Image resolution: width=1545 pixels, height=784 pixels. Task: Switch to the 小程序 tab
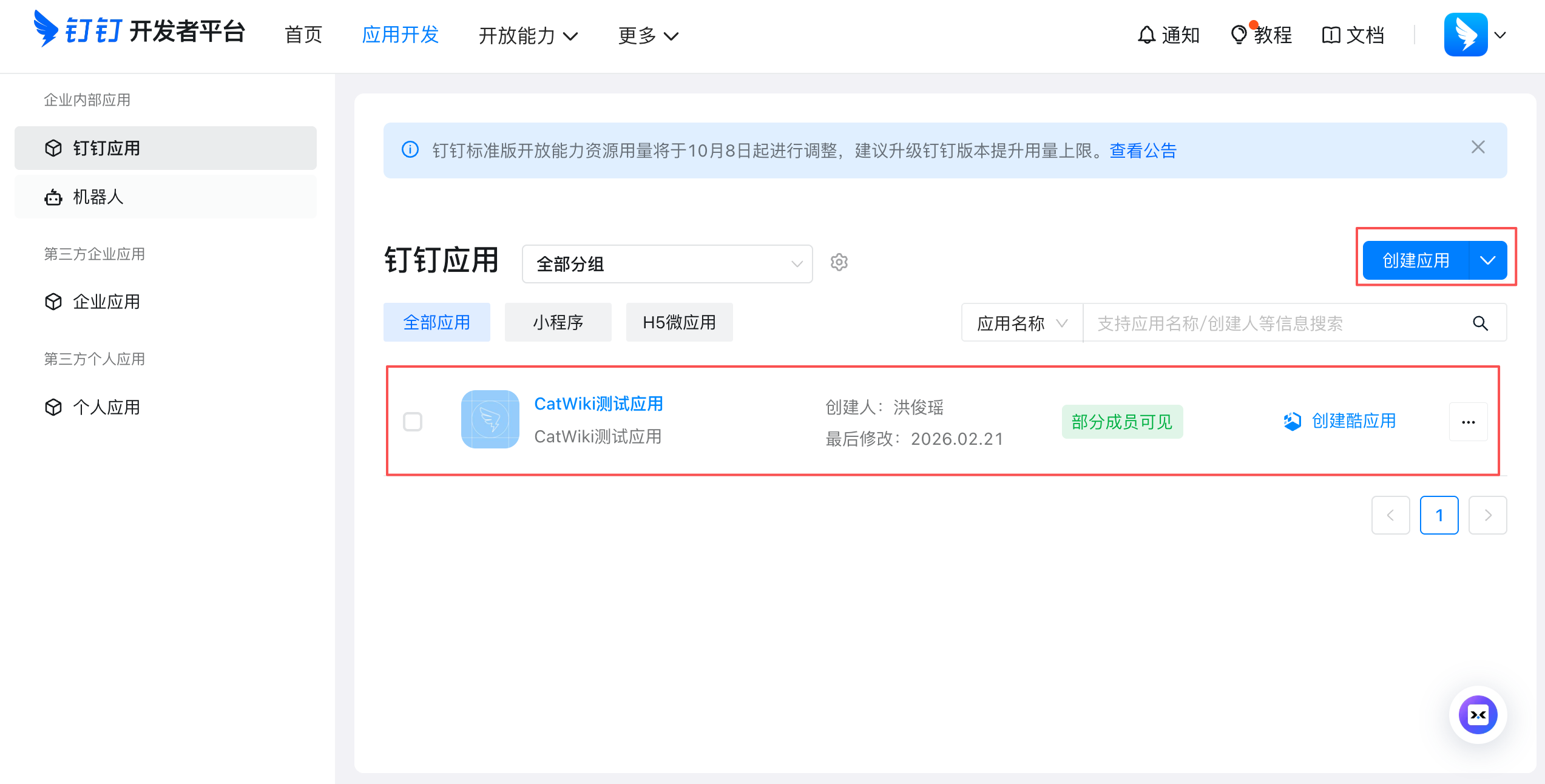tap(558, 322)
